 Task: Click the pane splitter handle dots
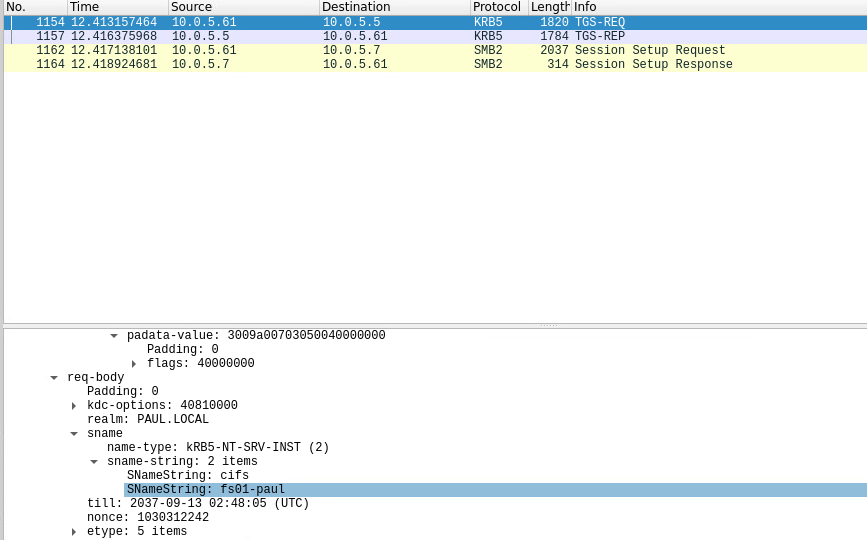[x=549, y=326]
